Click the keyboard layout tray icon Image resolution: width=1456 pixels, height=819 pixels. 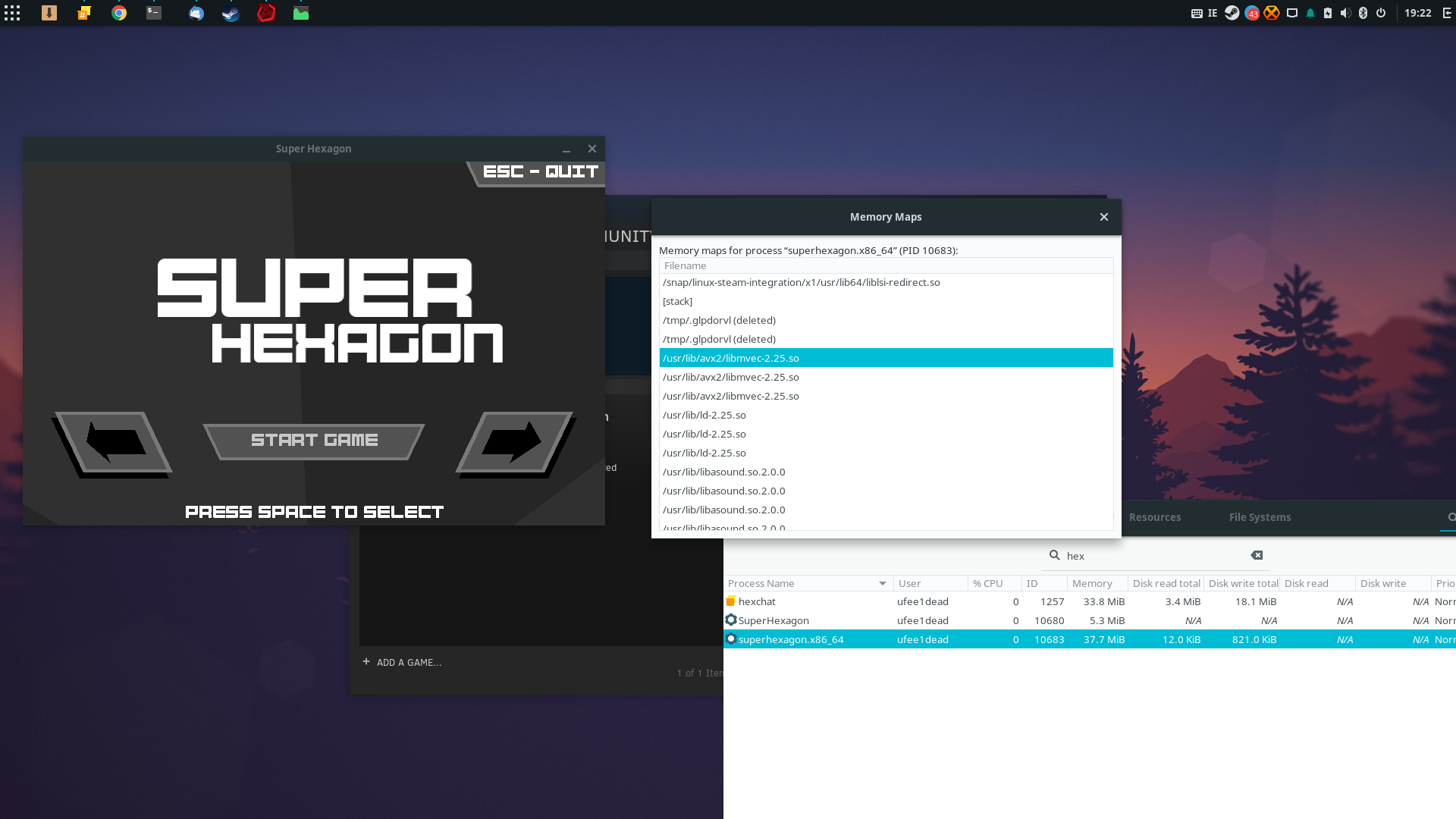pos(1197,13)
